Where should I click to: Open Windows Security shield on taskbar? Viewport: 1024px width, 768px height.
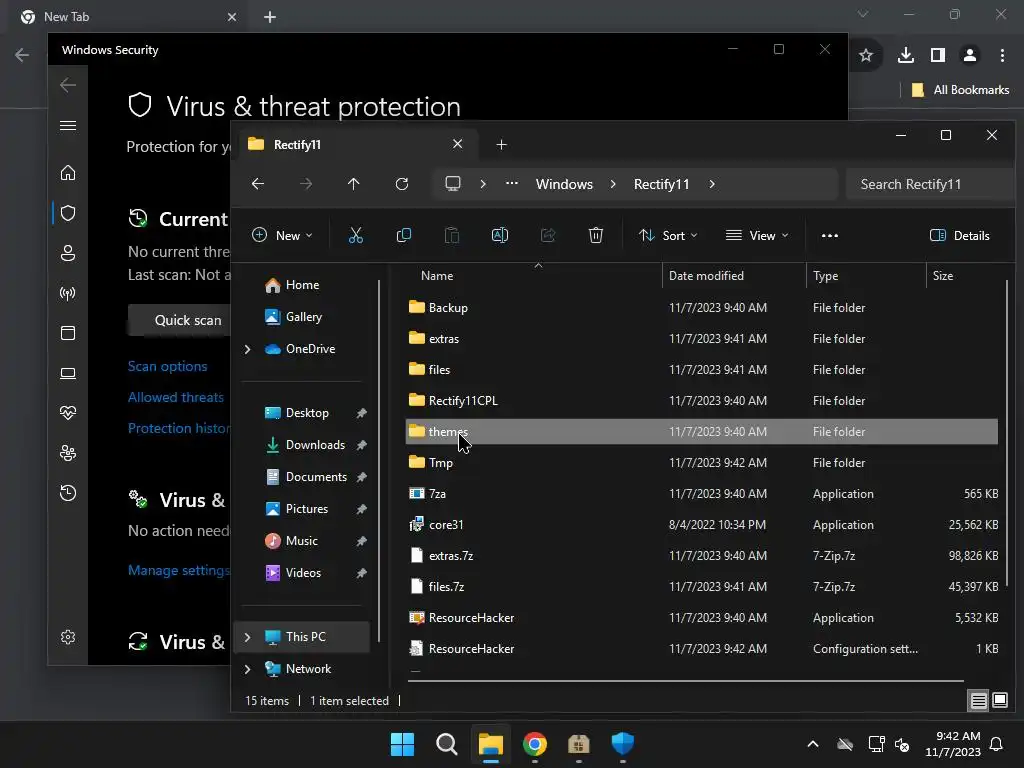(623, 744)
